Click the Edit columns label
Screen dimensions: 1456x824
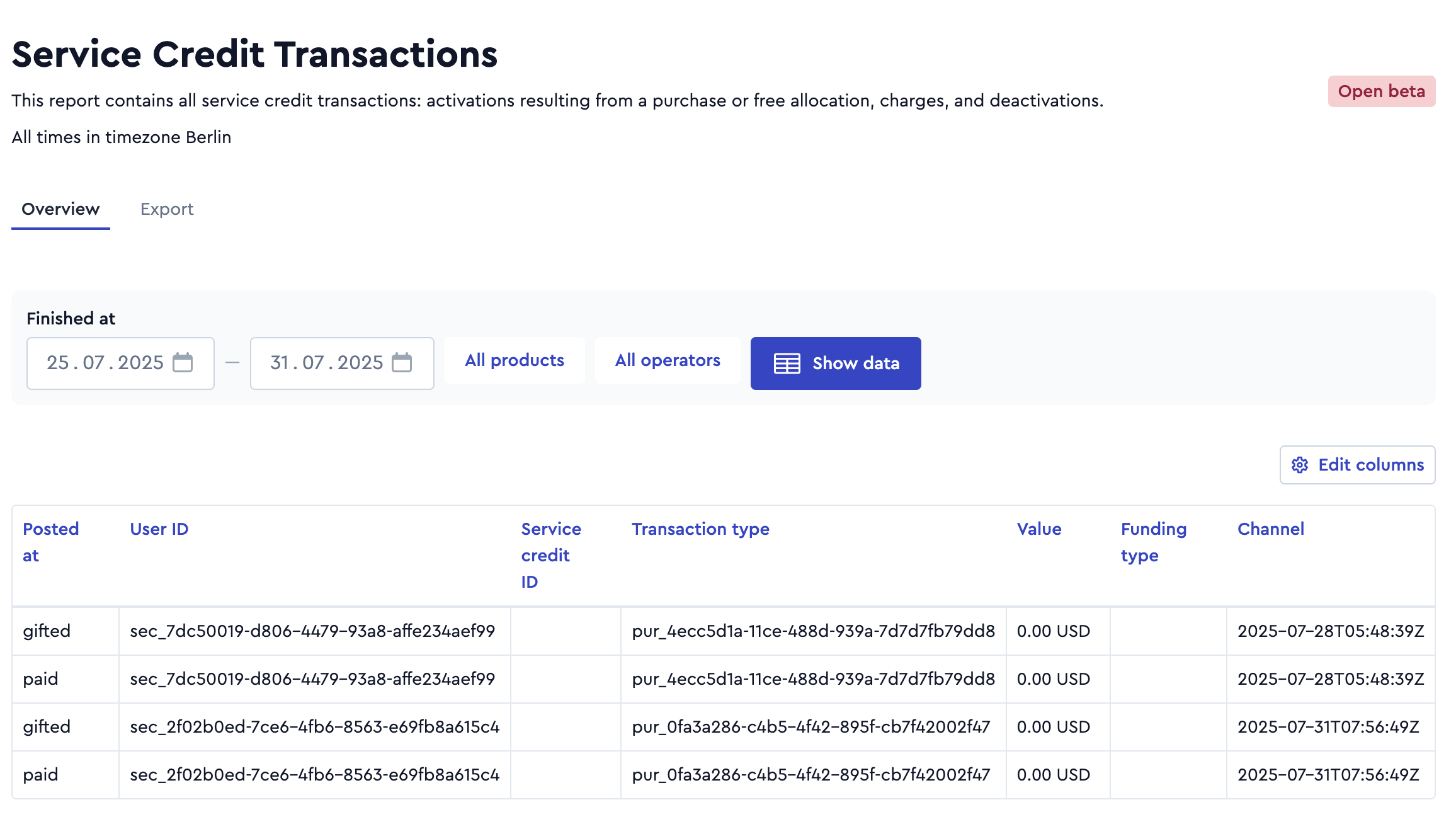click(1371, 465)
